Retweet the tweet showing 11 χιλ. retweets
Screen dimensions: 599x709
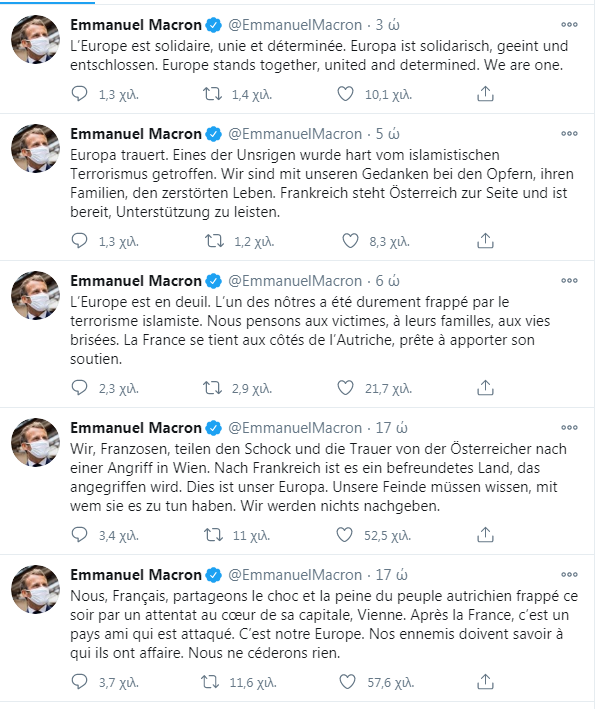coord(213,534)
